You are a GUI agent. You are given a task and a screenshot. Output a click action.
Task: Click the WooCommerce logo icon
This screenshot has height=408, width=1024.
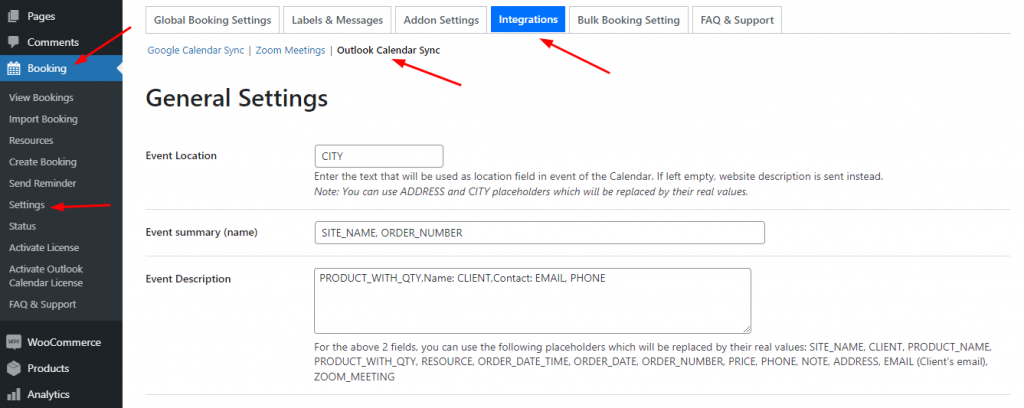(x=13, y=342)
